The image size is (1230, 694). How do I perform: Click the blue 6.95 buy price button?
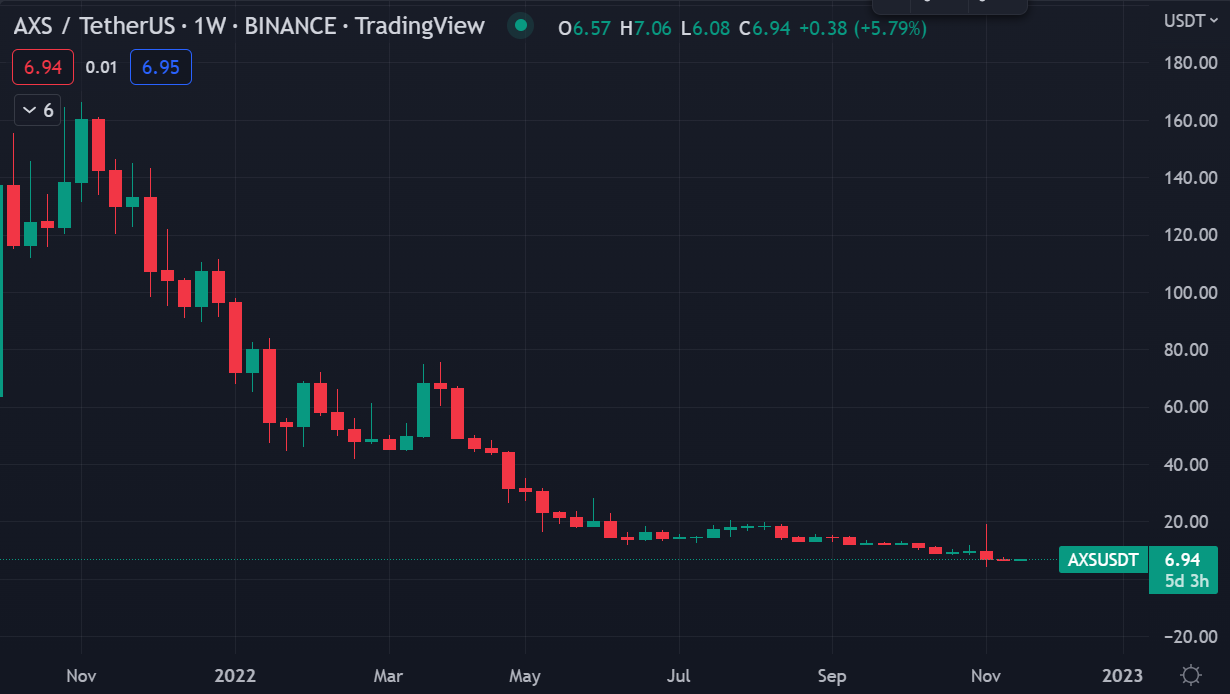coord(161,67)
